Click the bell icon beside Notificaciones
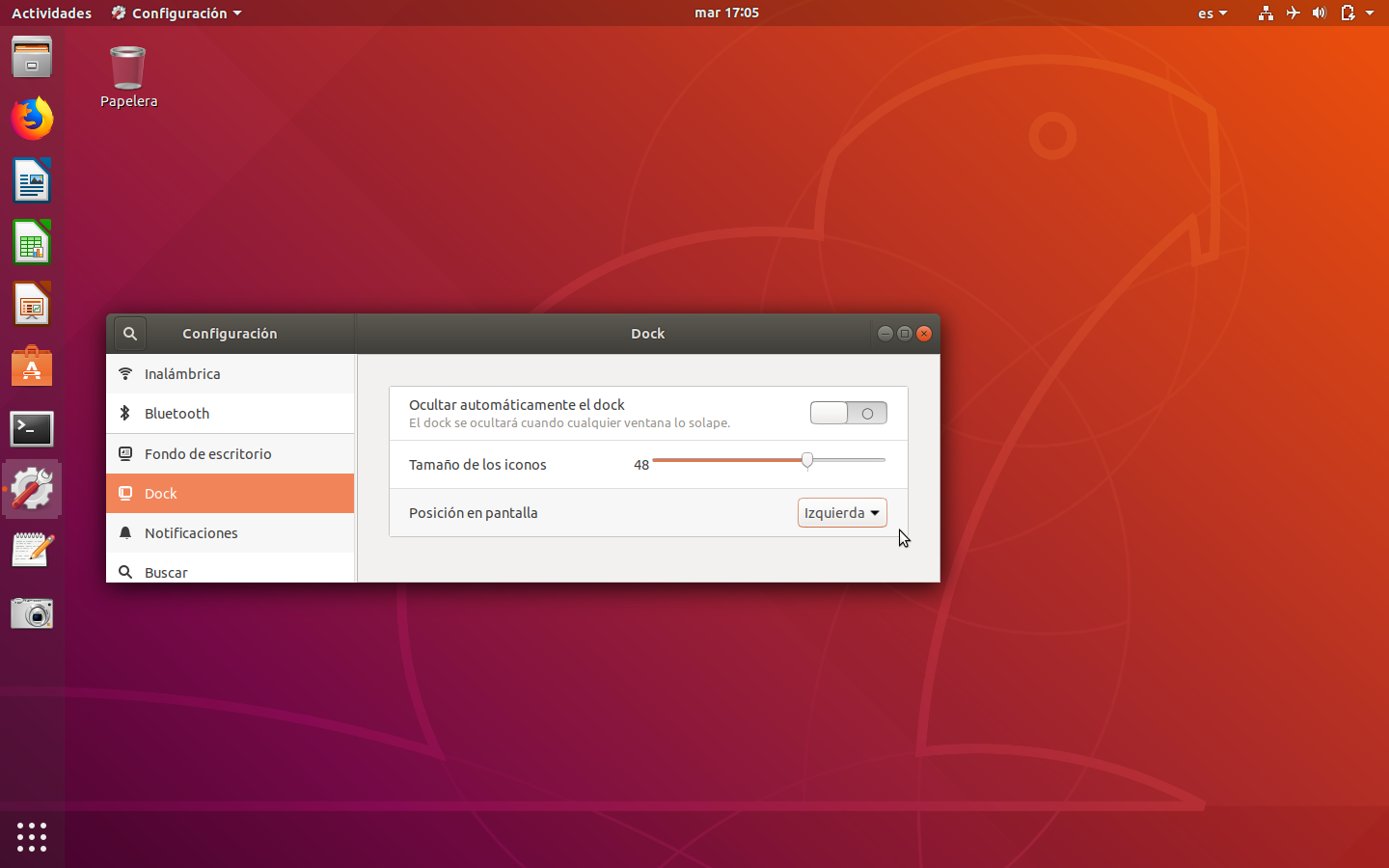The height and width of the screenshot is (868, 1389). (125, 532)
